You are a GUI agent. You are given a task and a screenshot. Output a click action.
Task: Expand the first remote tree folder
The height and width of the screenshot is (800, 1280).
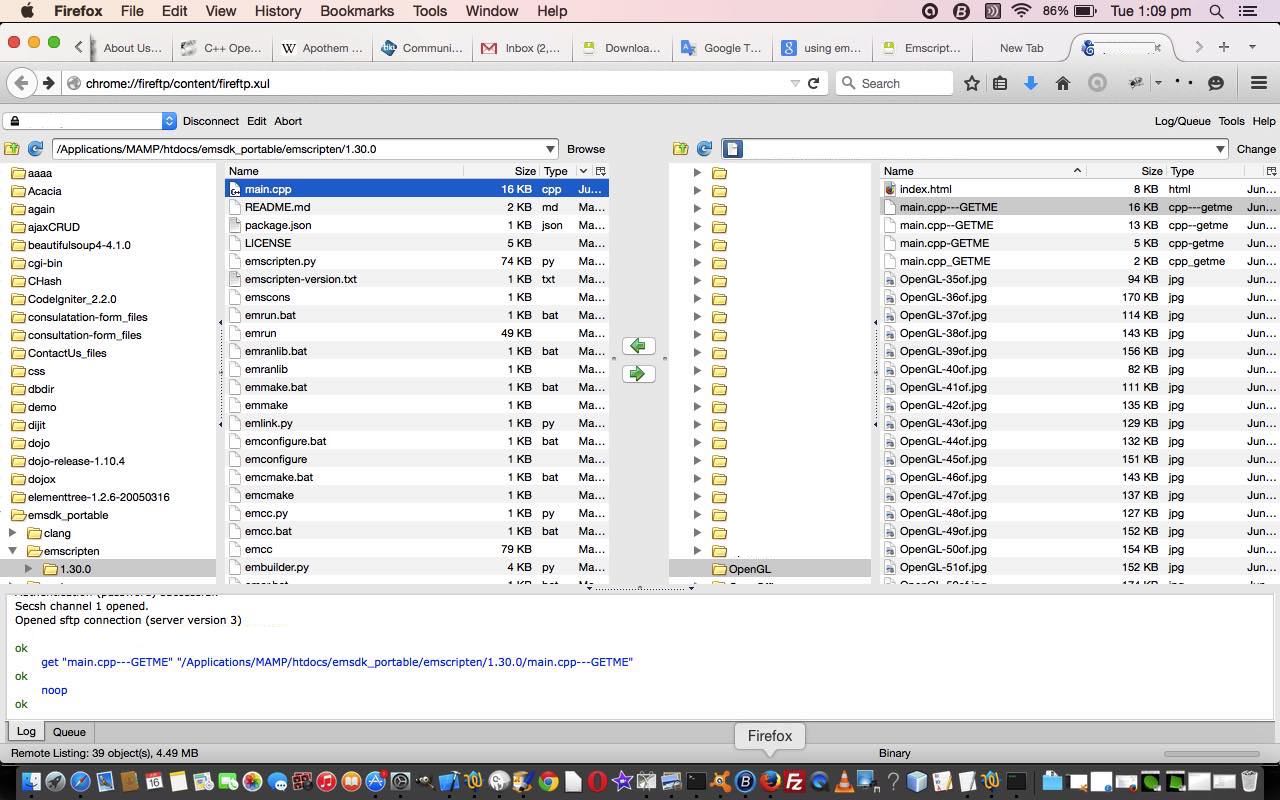(697, 173)
